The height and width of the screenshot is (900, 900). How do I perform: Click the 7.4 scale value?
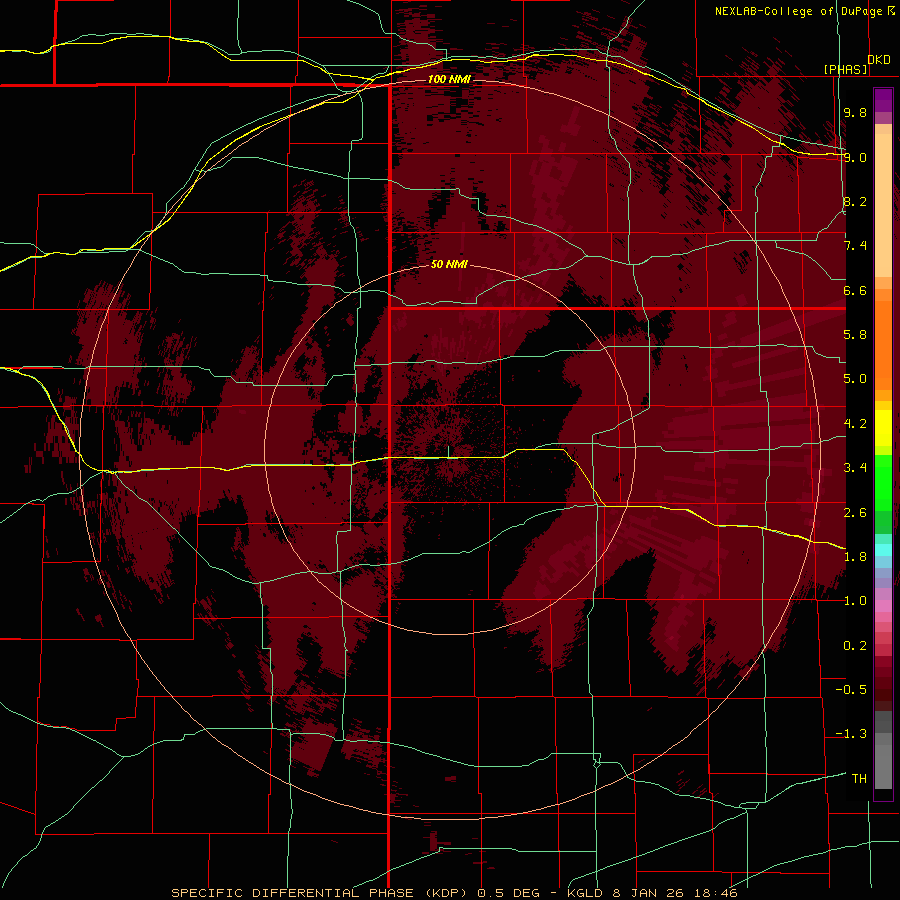855,246
